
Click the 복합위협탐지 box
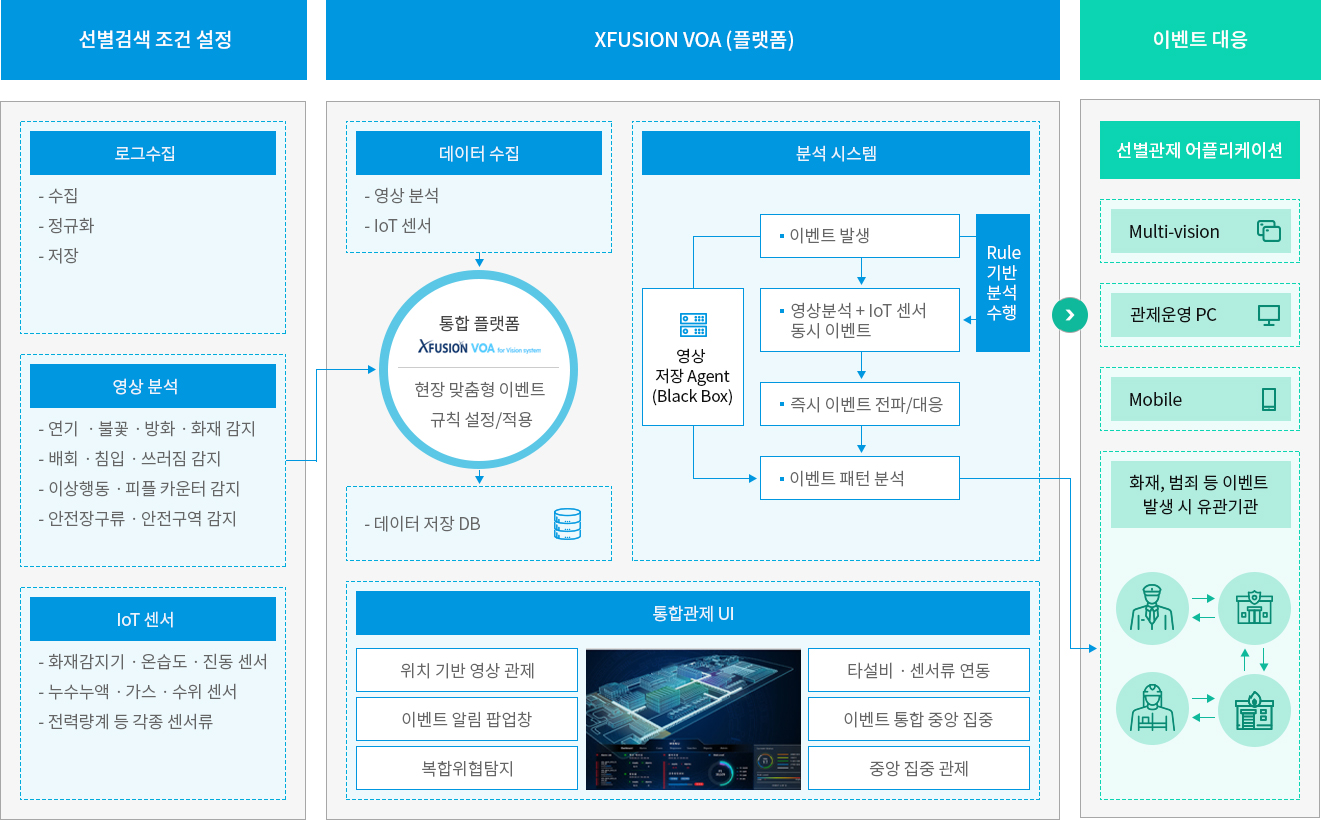point(467,768)
